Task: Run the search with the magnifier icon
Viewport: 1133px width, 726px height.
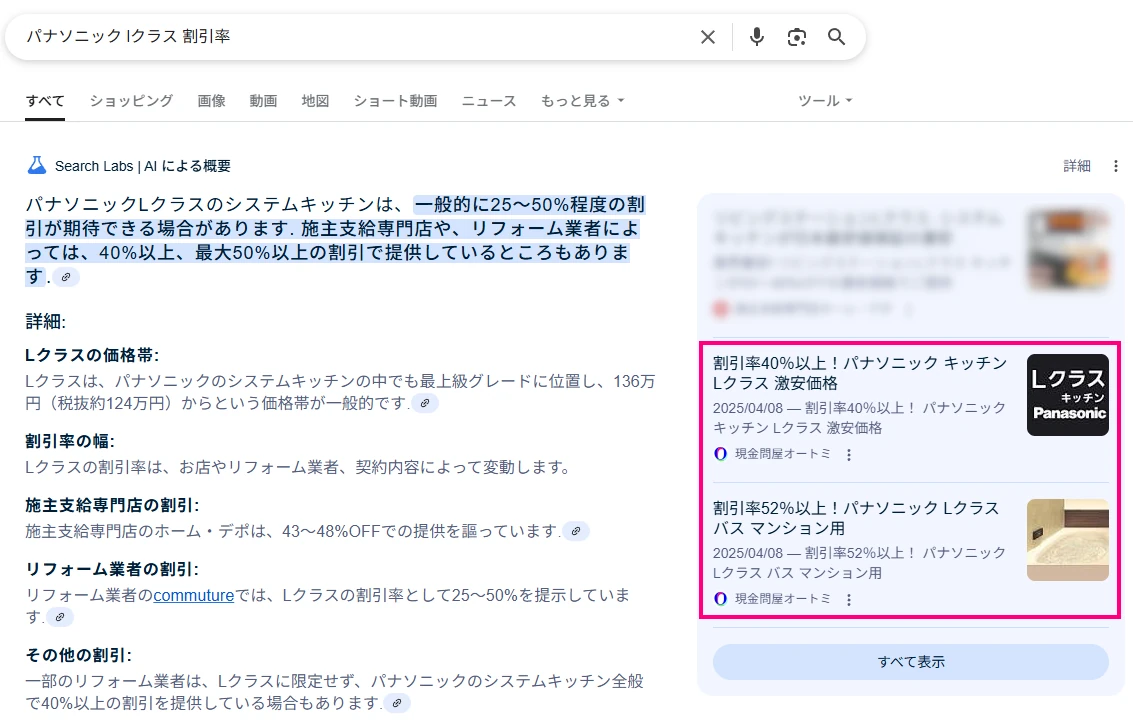Action: pyautogui.click(x=836, y=37)
